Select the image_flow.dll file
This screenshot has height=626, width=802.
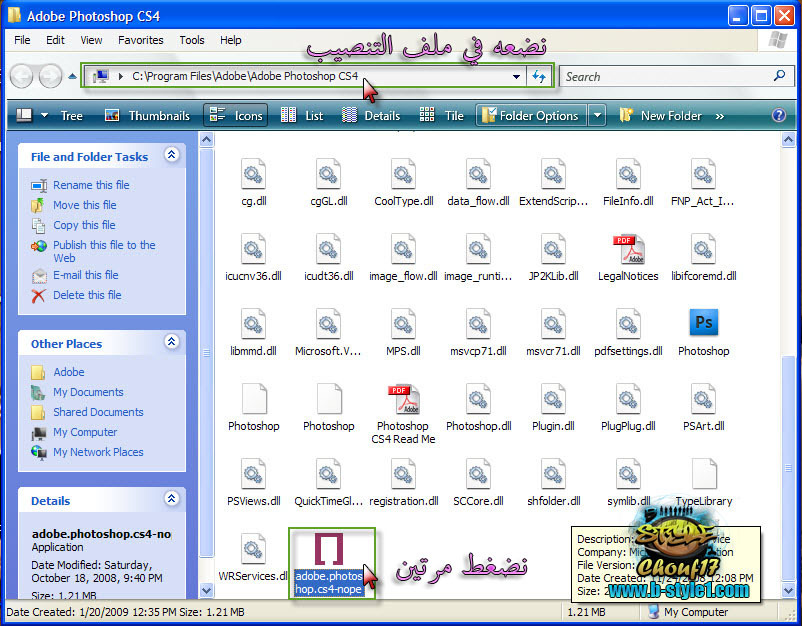click(x=404, y=258)
